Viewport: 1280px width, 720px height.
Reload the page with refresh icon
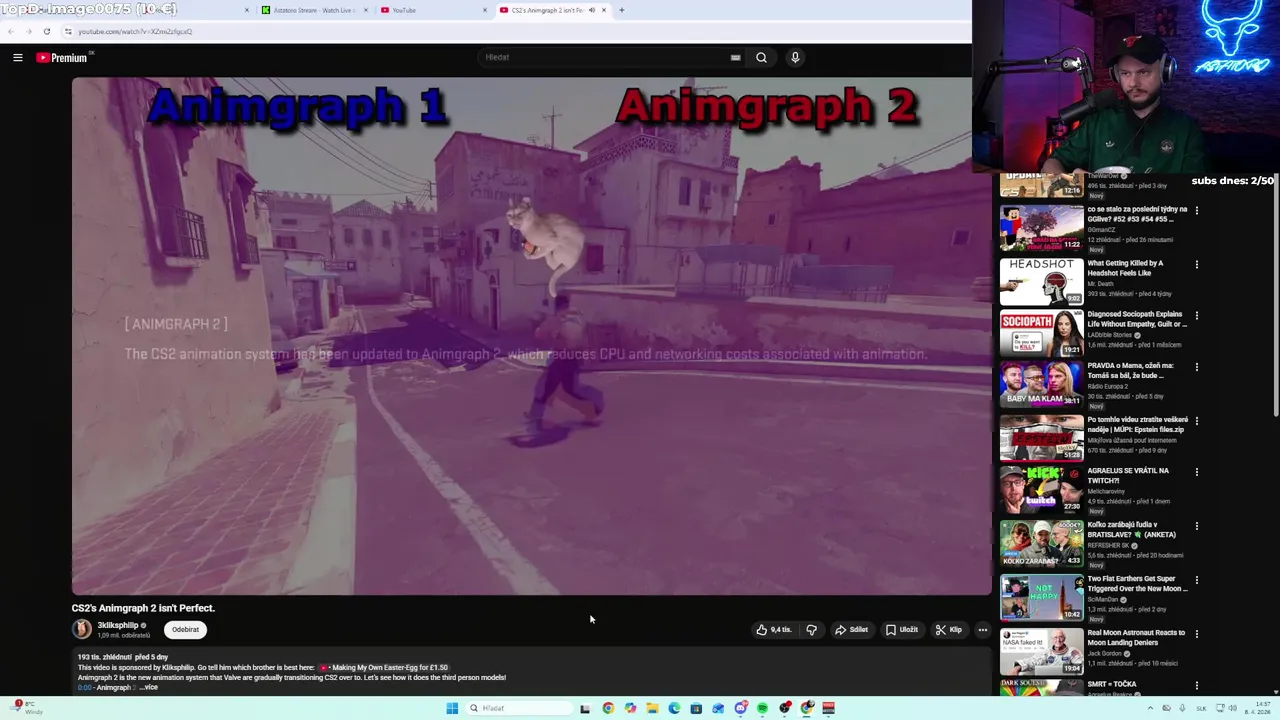point(46,31)
